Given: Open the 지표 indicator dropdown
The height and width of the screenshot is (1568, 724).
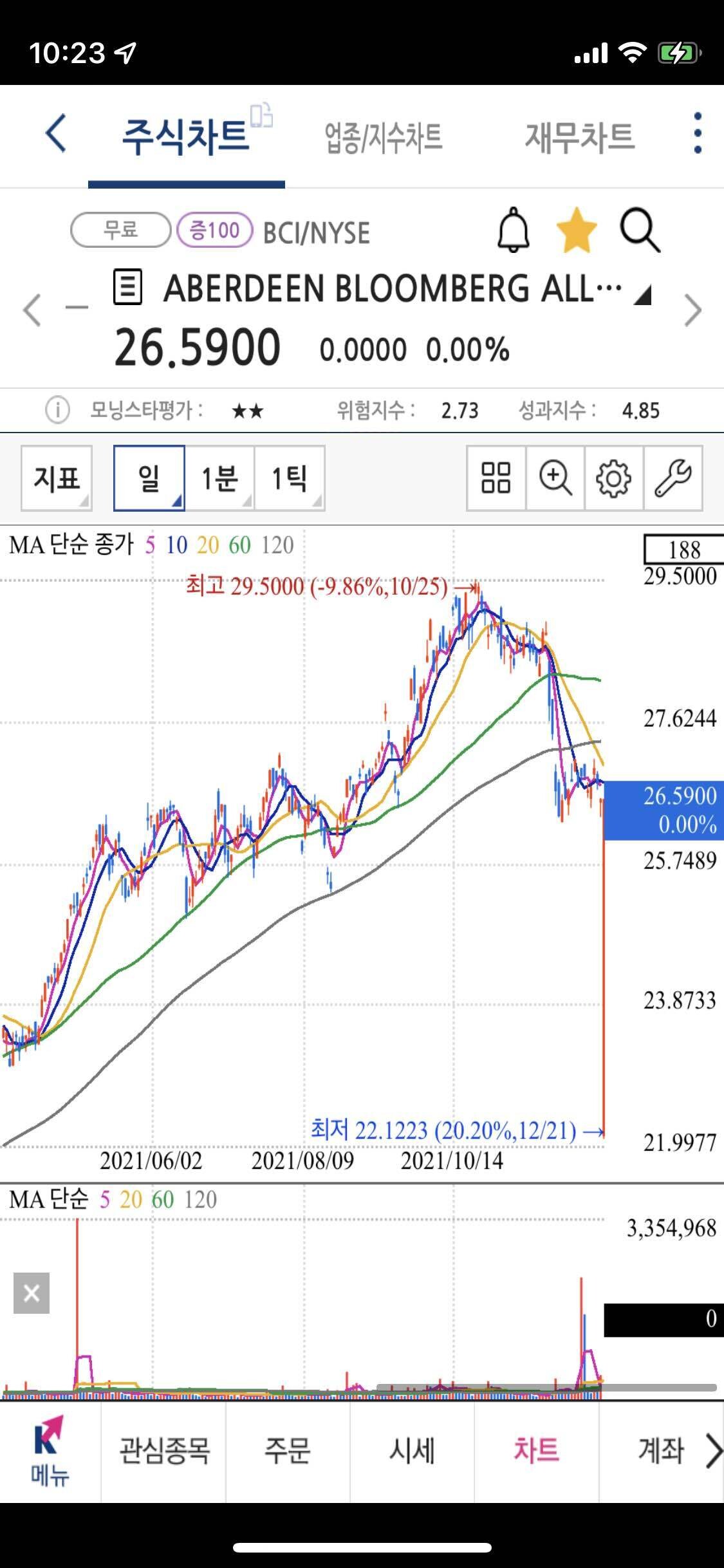Looking at the screenshot, I should coord(57,478).
